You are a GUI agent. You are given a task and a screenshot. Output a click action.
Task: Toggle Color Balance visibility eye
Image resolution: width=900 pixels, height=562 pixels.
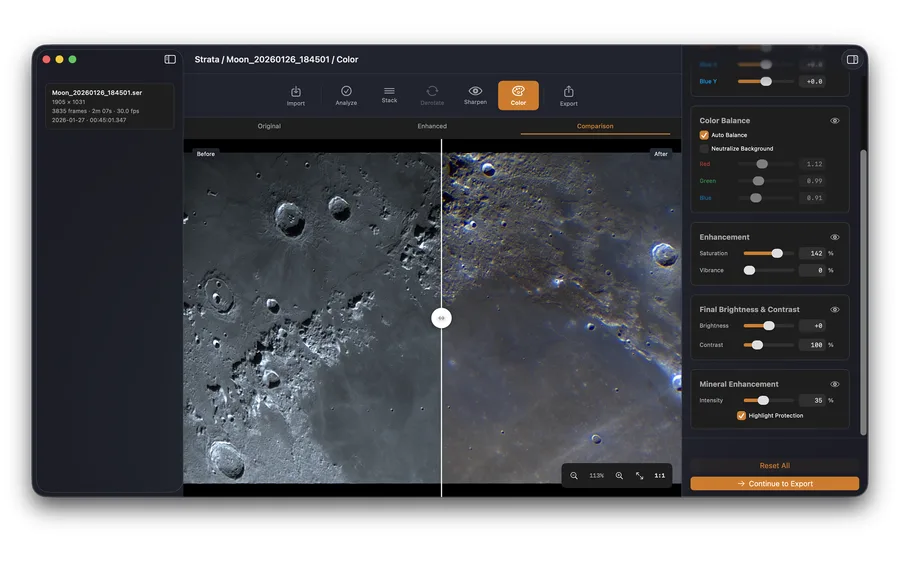[x=835, y=121]
